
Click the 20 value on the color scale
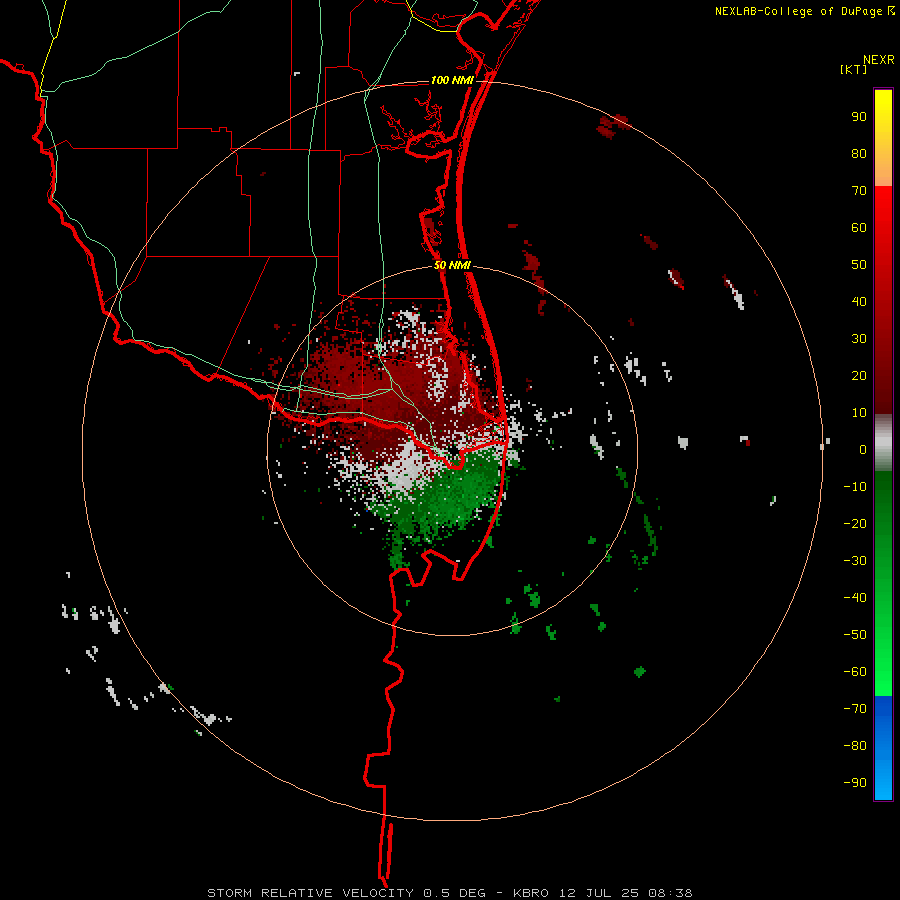(859, 375)
